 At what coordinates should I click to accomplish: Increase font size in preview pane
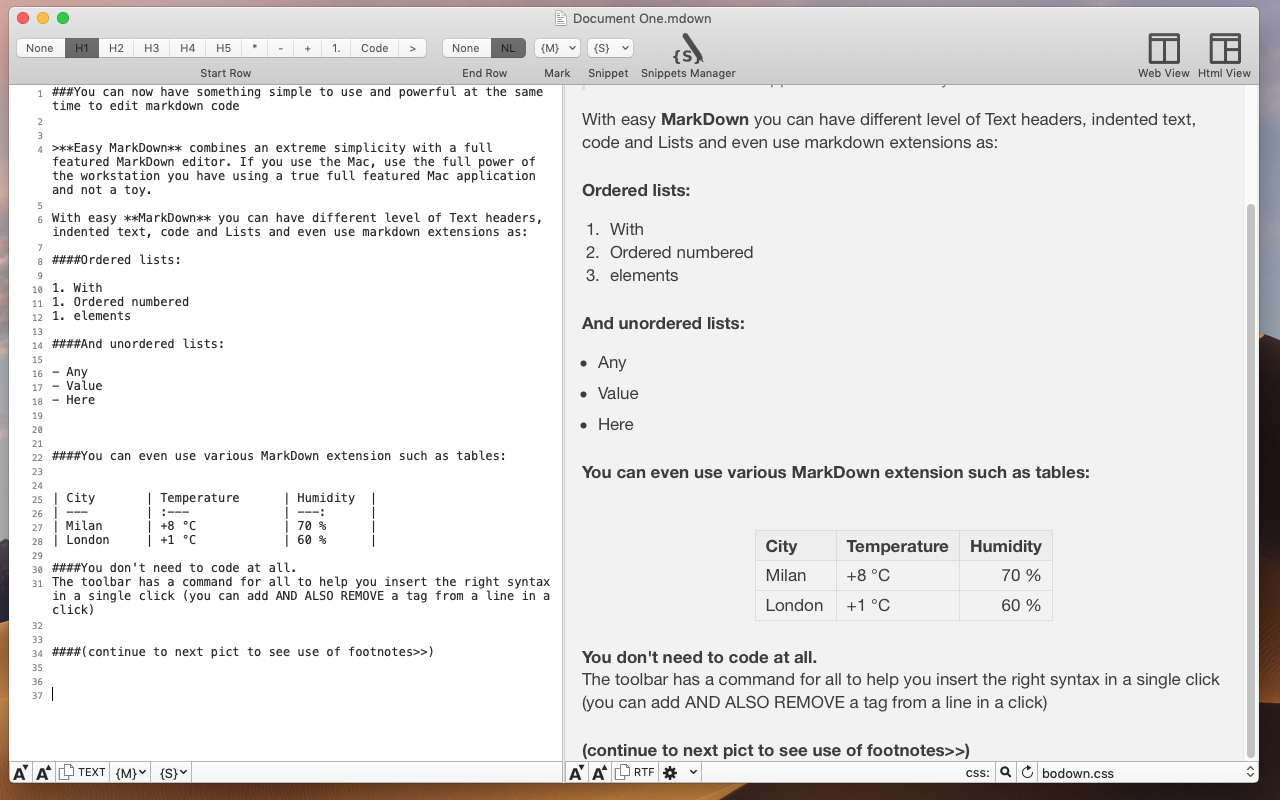coord(600,772)
